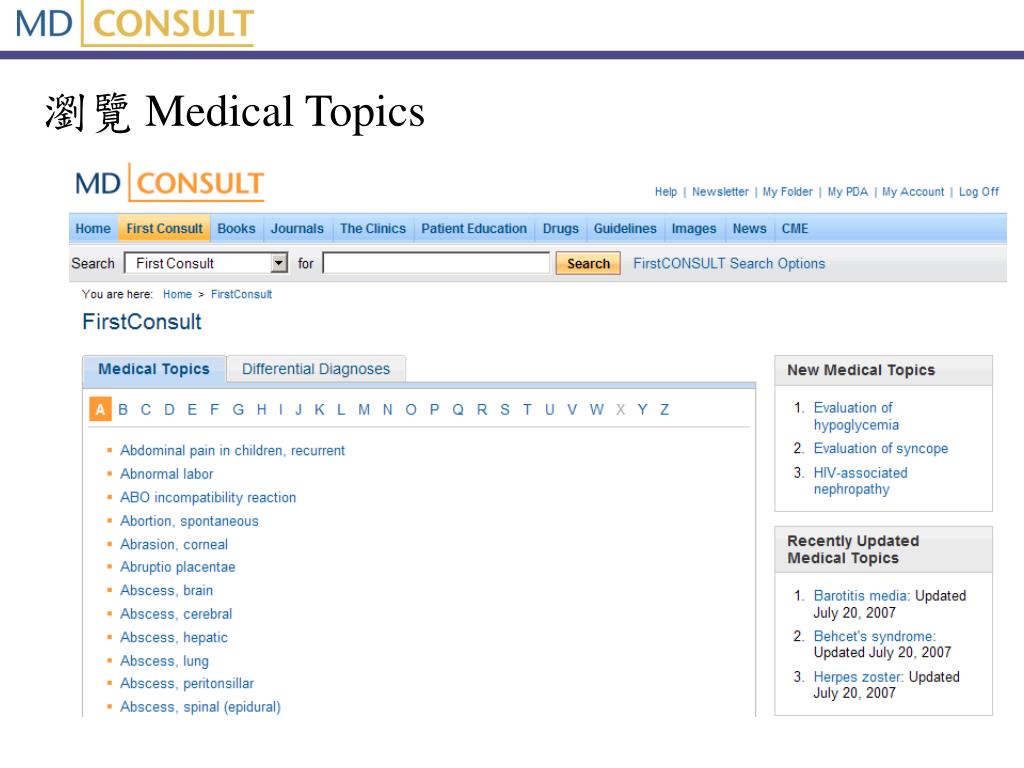
Task: Open Abscess, peritonsillar topic
Action: (x=187, y=683)
